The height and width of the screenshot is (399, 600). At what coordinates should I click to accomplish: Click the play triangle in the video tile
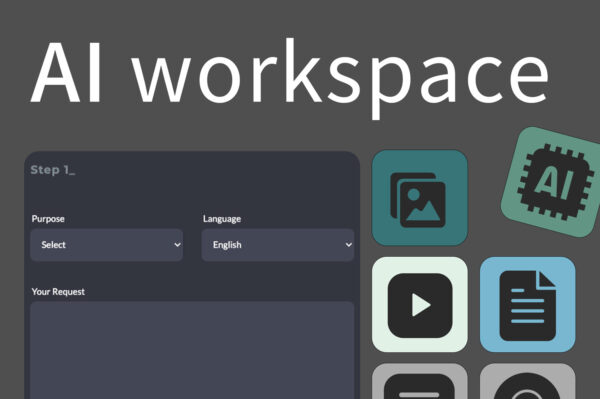(x=421, y=305)
